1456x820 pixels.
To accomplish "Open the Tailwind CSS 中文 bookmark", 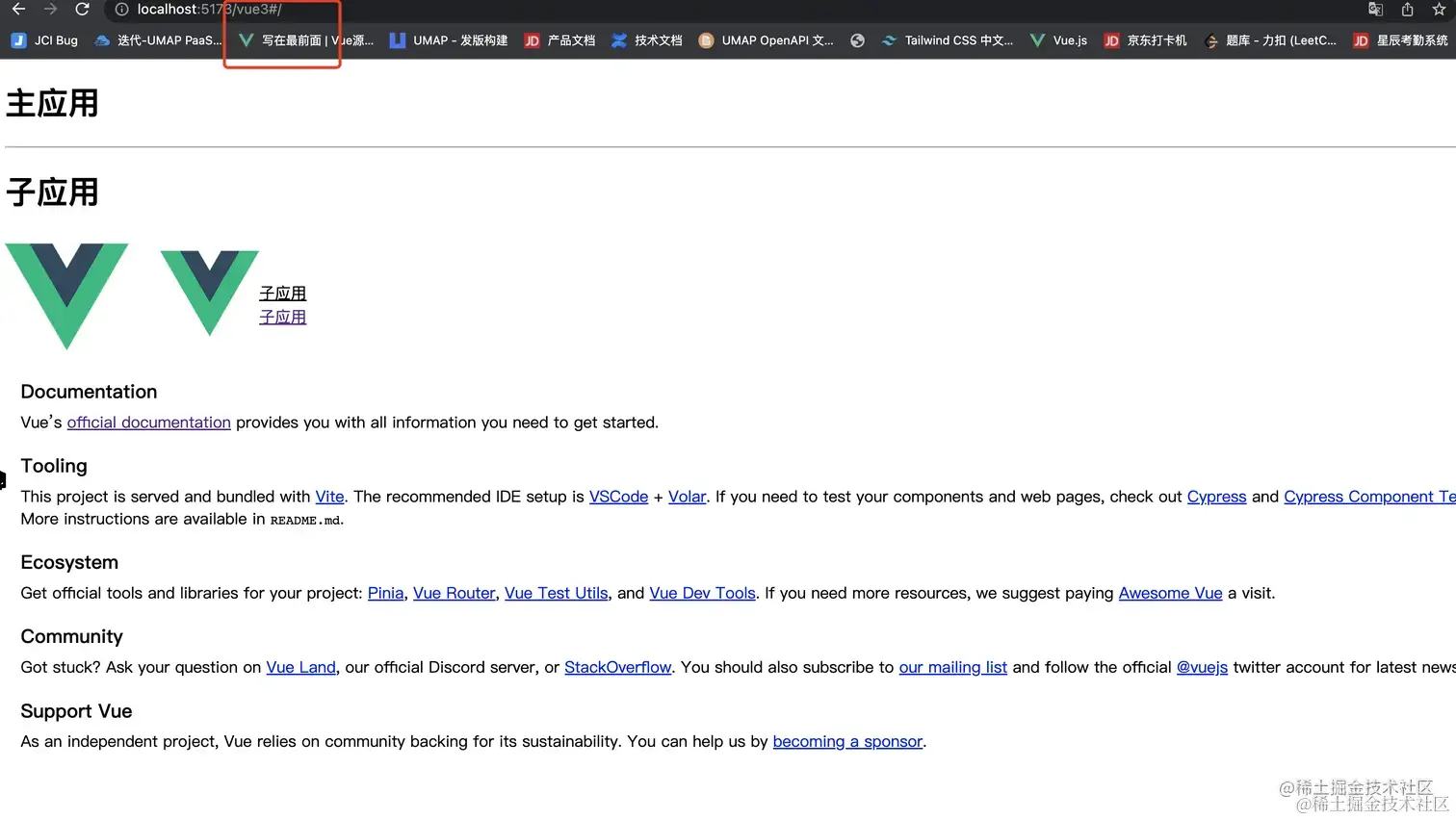I will pyautogui.click(x=948, y=40).
